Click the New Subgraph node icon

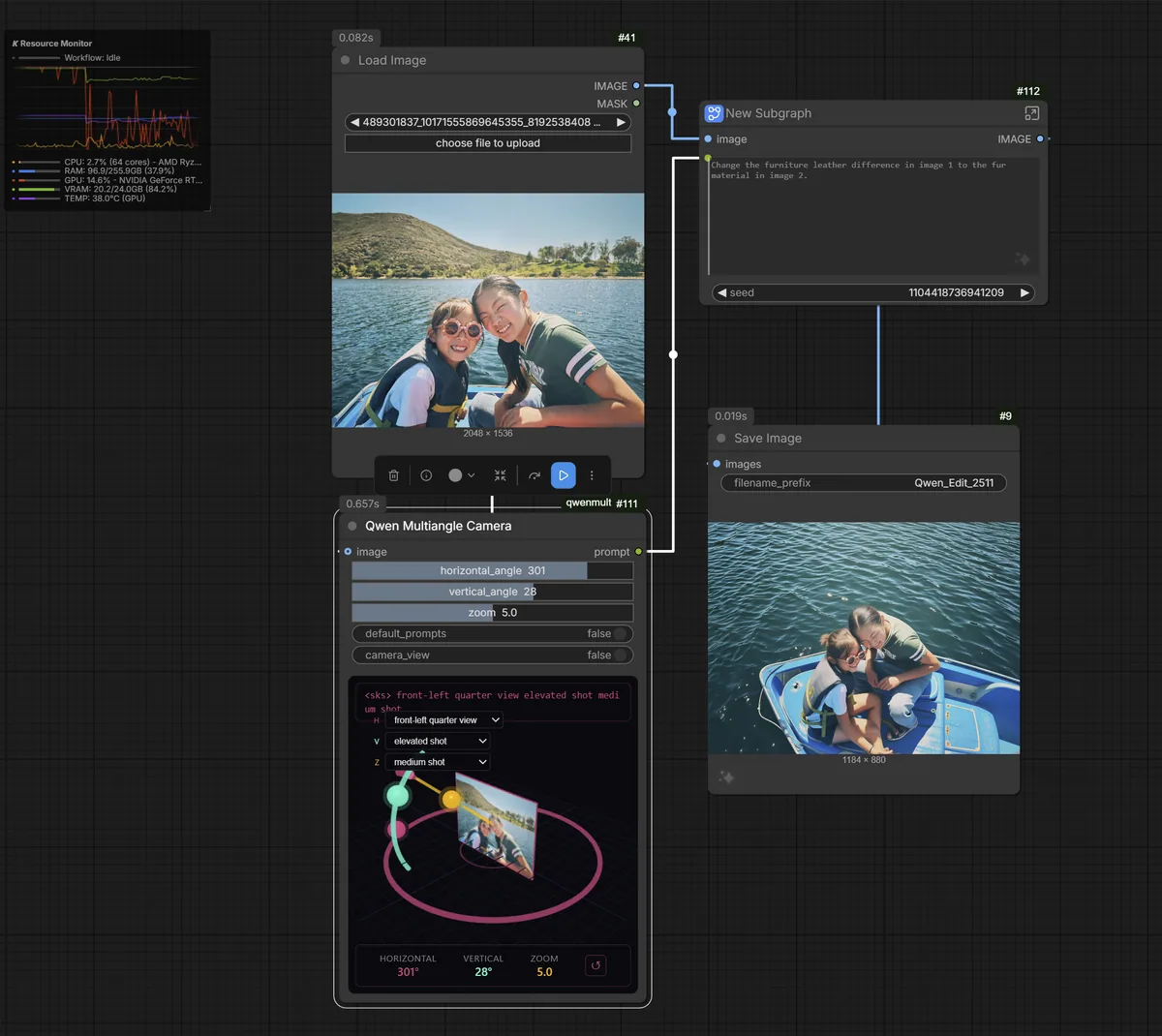coord(714,113)
